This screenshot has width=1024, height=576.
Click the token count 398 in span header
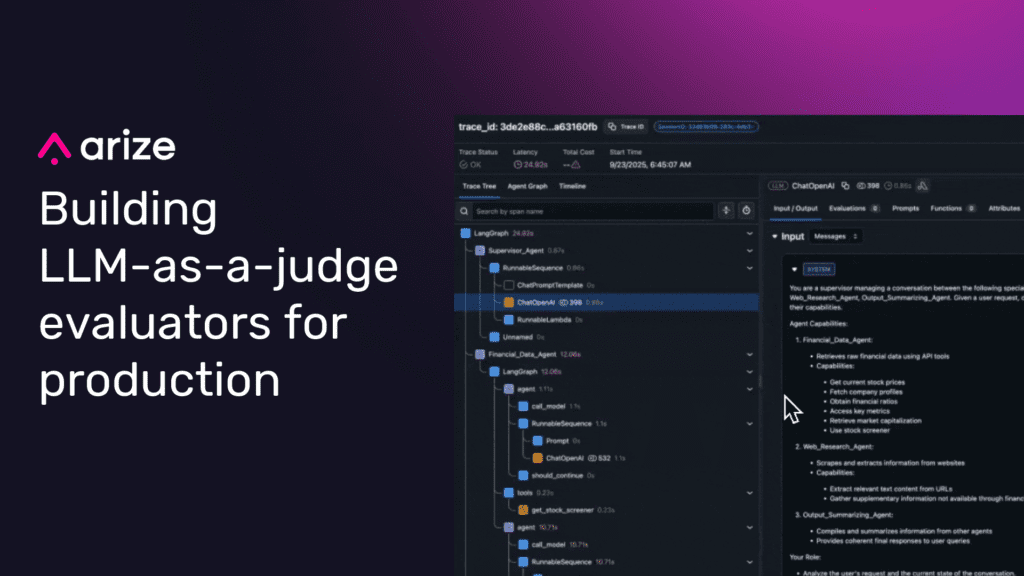click(868, 186)
